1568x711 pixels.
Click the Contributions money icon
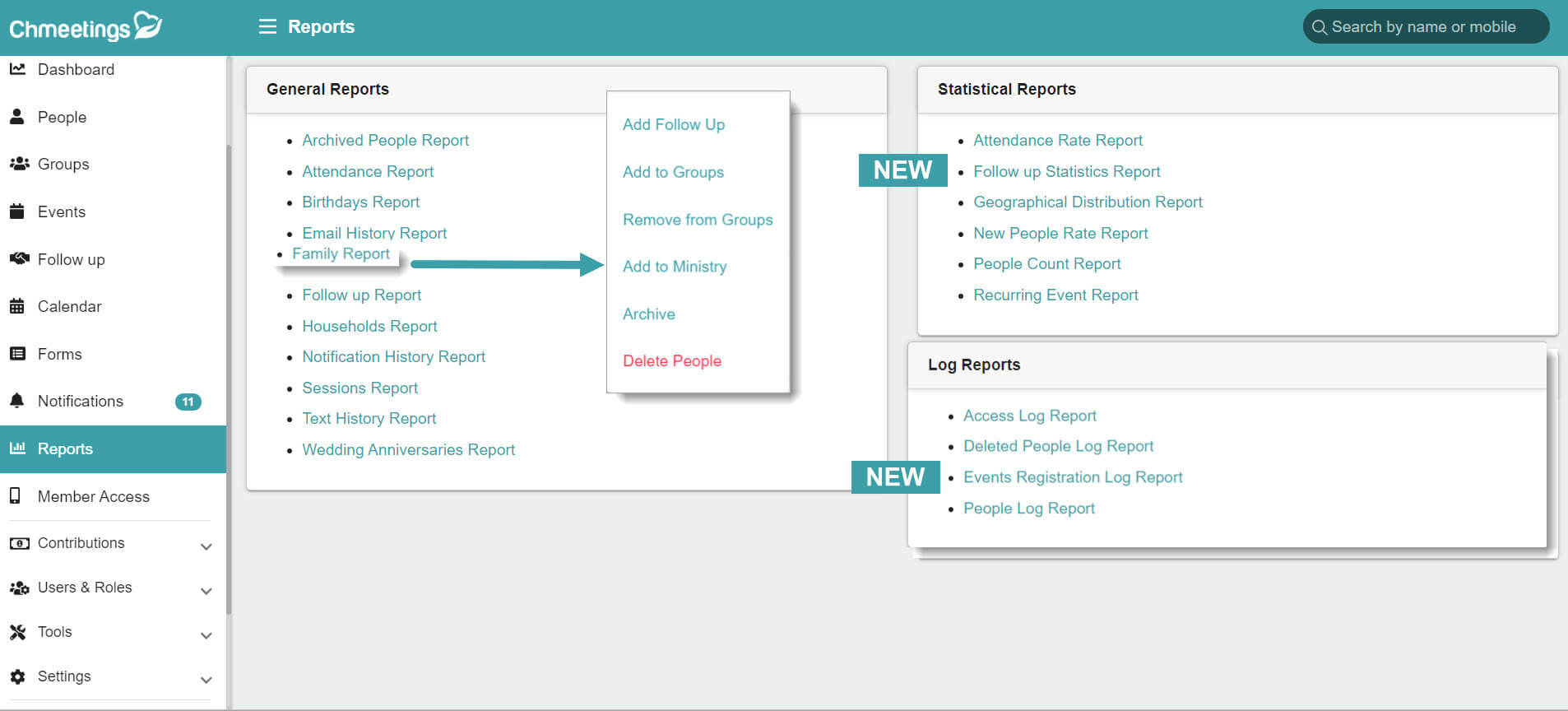[x=19, y=543]
